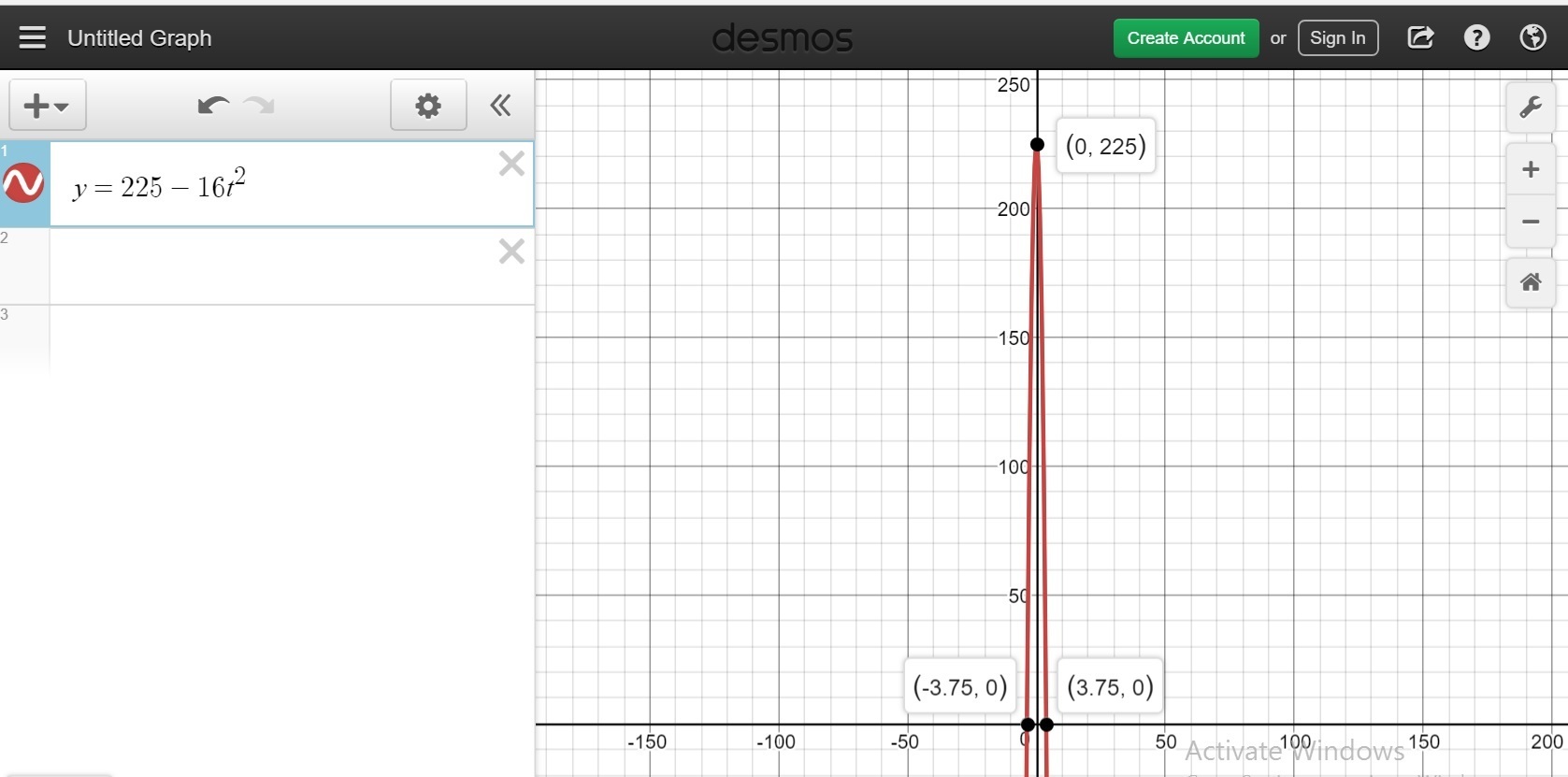Collapse the expression list panel
1568x777 pixels.
(501, 105)
